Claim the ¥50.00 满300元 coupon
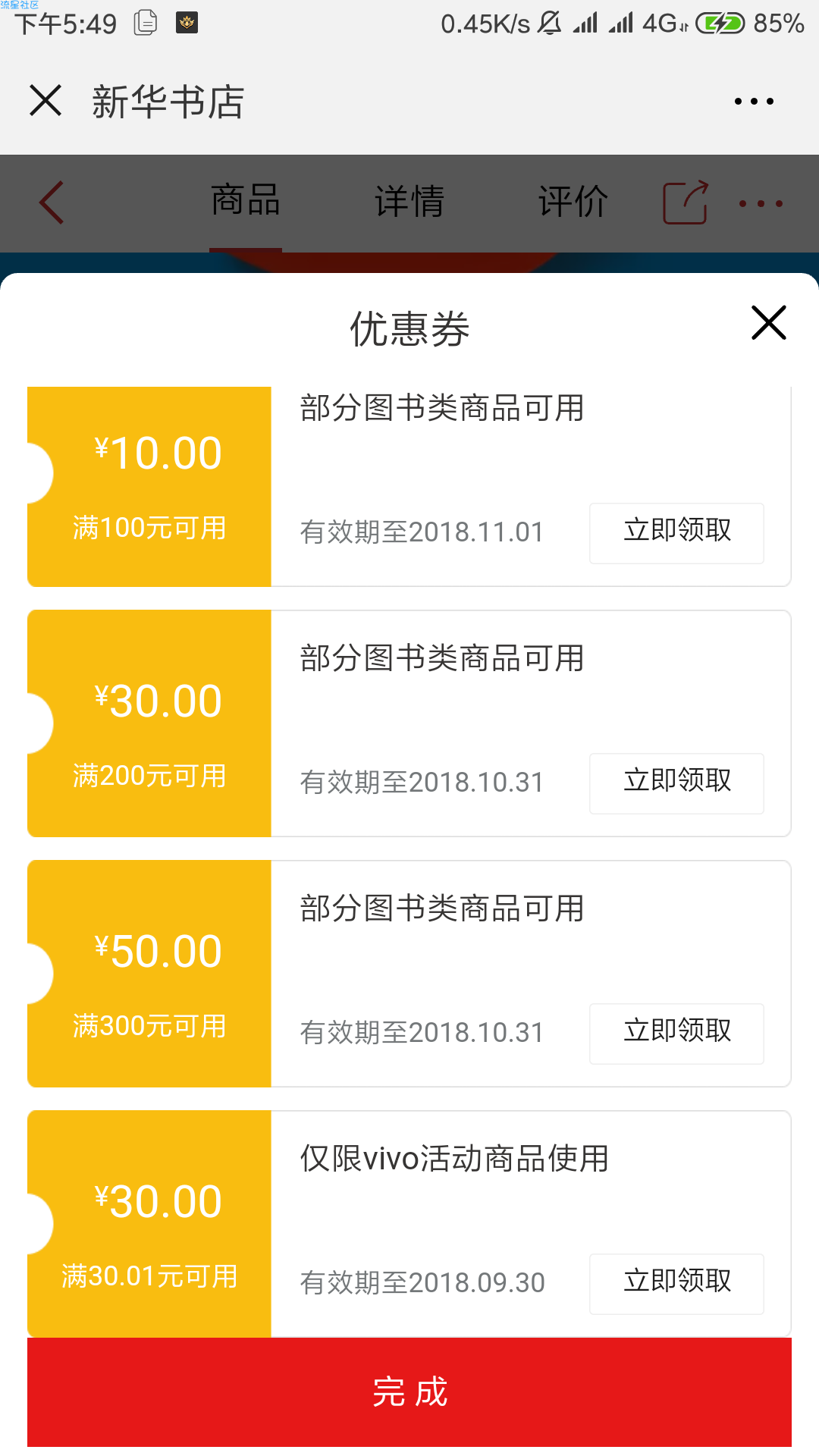Image resolution: width=819 pixels, height=1456 pixels. [x=676, y=1034]
